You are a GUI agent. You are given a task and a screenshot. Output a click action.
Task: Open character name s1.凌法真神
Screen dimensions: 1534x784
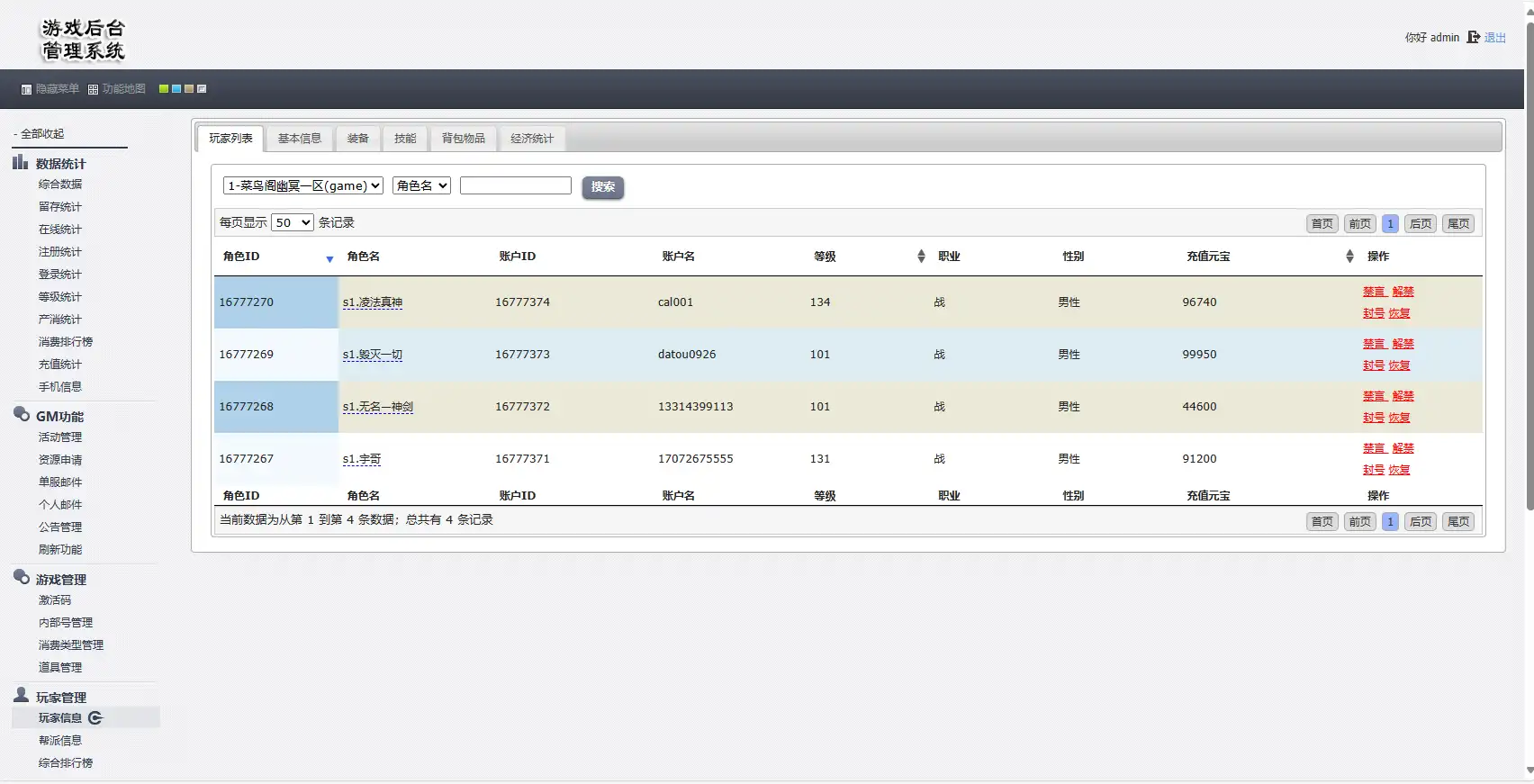(x=373, y=302)
